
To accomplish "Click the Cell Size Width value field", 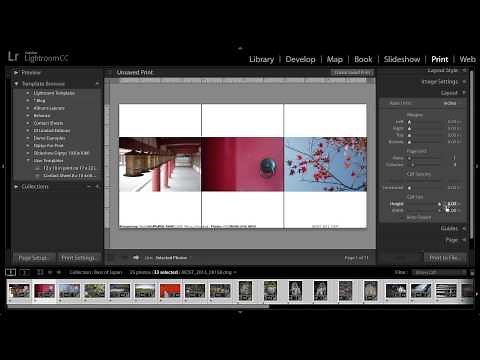I will point(453,210).
